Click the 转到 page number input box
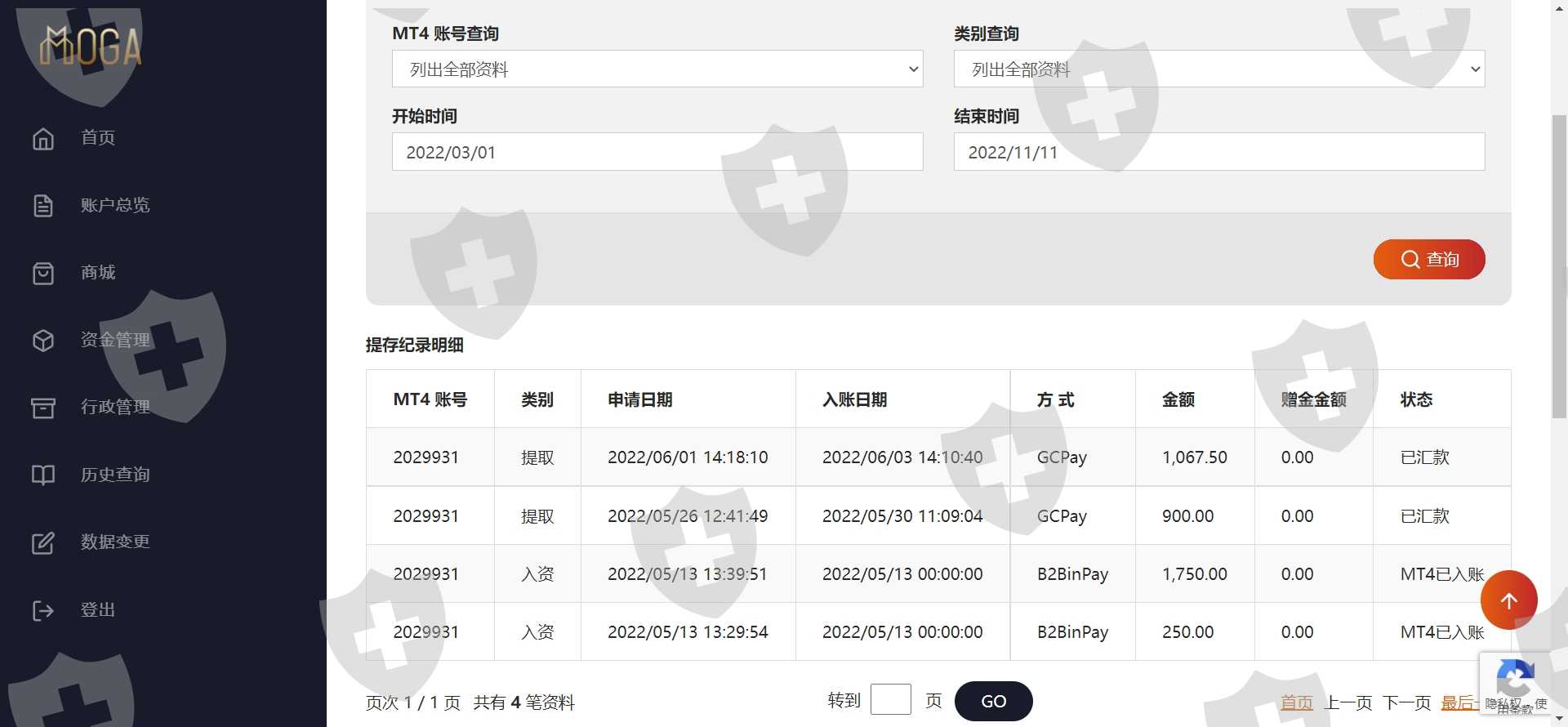This screenshot has height=727, width=1568. pos(890,700)
